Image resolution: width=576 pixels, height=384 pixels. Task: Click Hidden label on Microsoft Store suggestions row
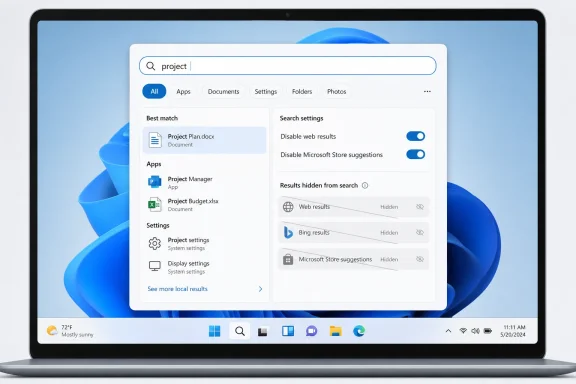point(389,259)
